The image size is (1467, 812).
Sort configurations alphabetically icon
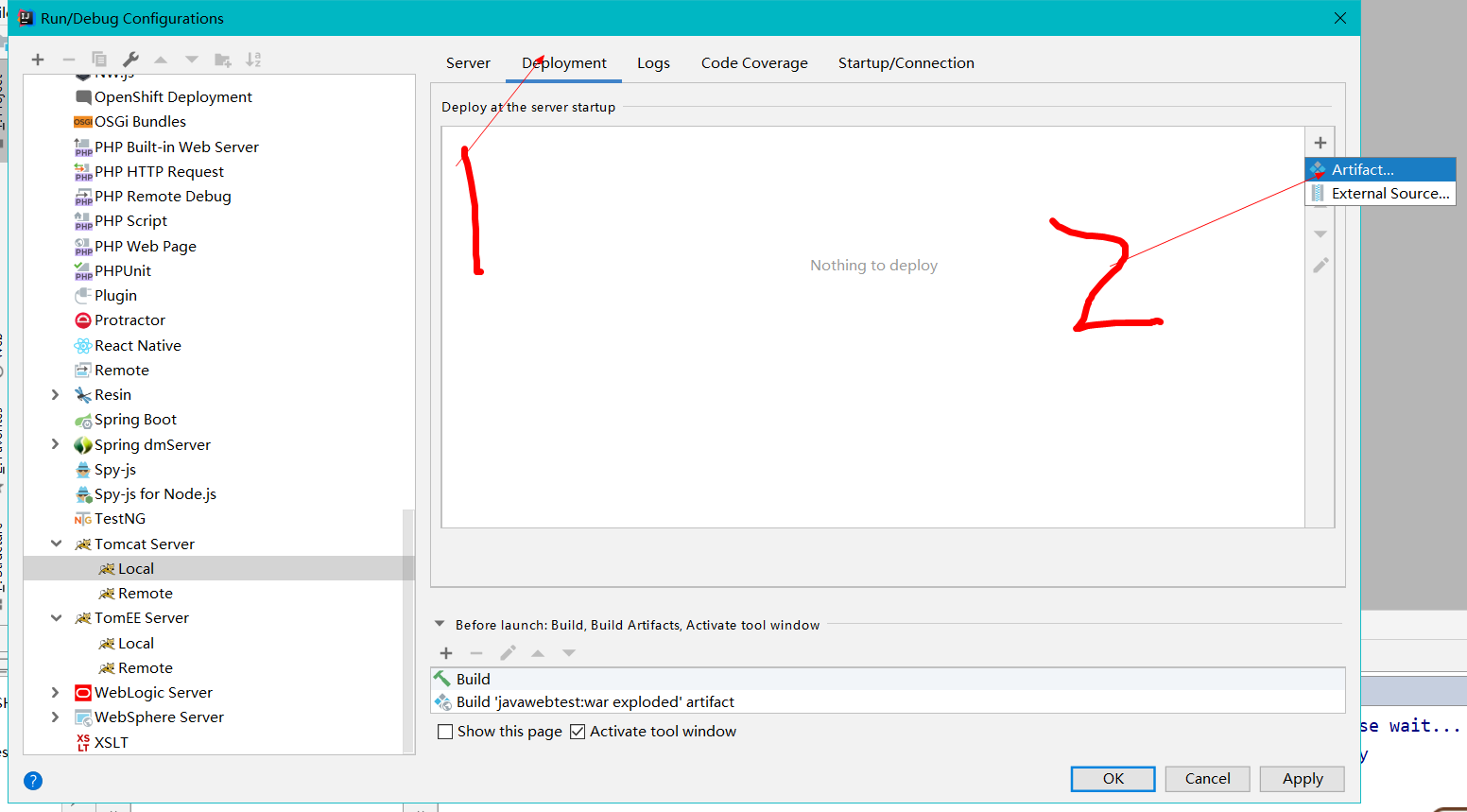tap(253, 60)
